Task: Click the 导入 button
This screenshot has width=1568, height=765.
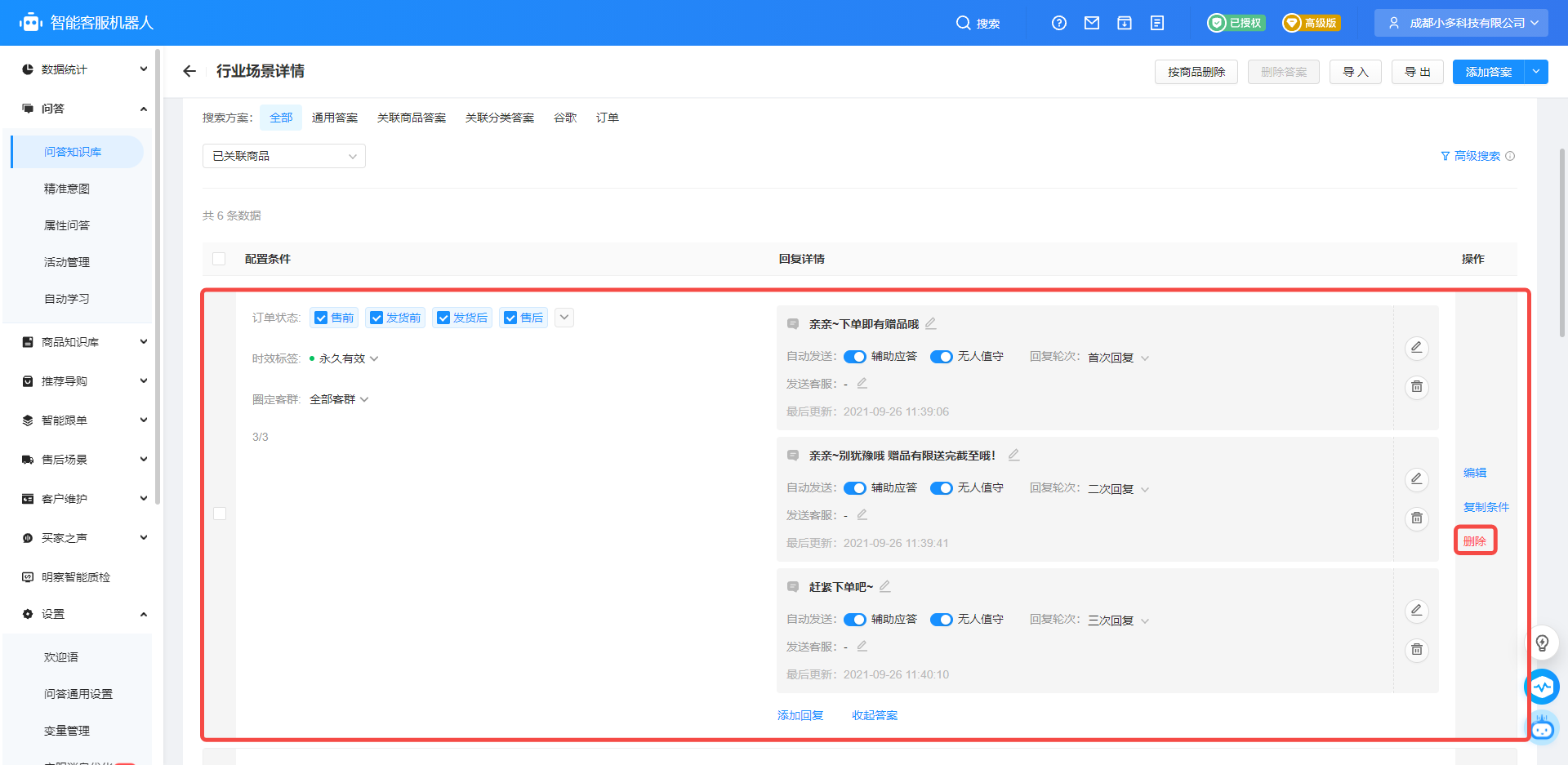Action: click(1356, 72)
